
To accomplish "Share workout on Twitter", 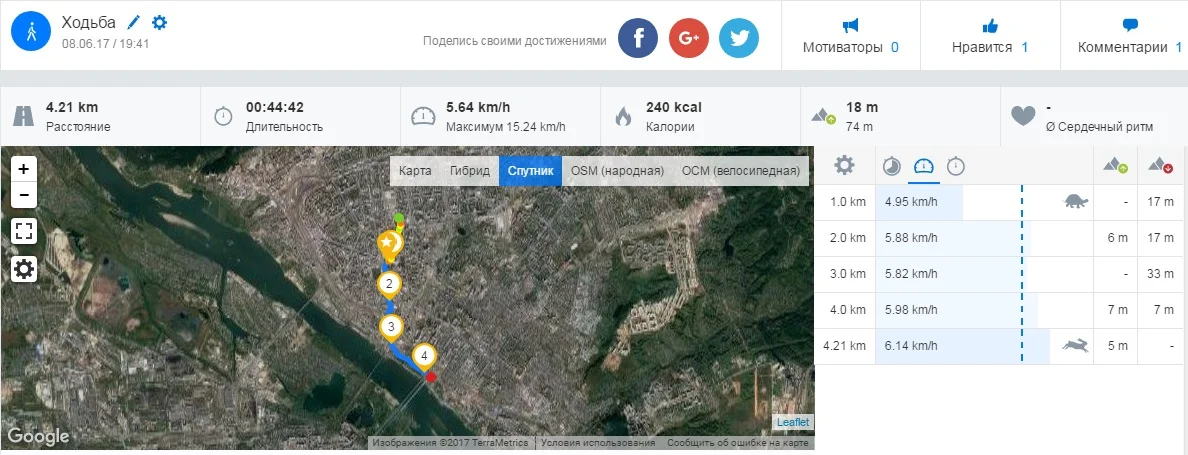I will [x=739, y=38].
